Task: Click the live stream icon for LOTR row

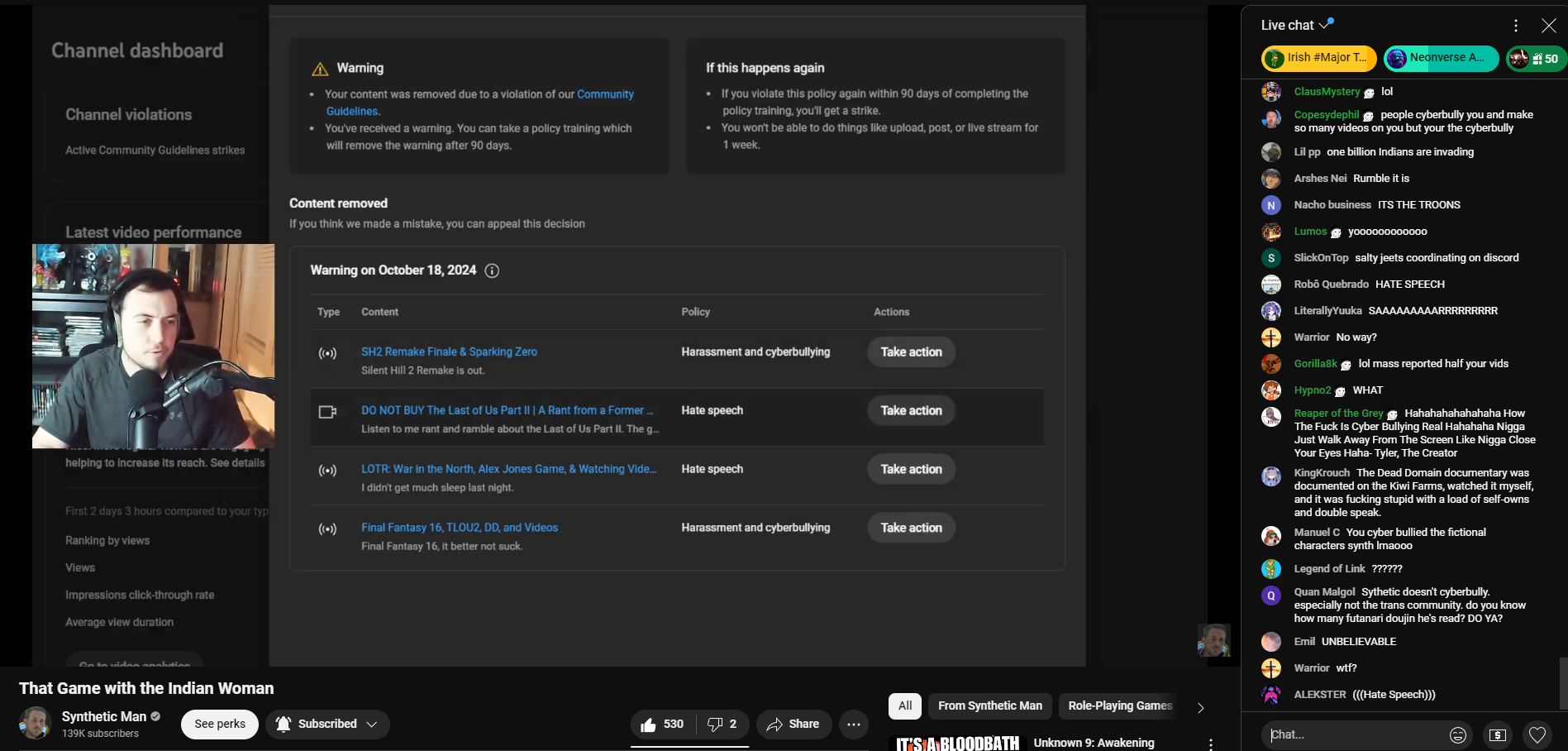Action: pyautogui.click(x=328, y=471)
